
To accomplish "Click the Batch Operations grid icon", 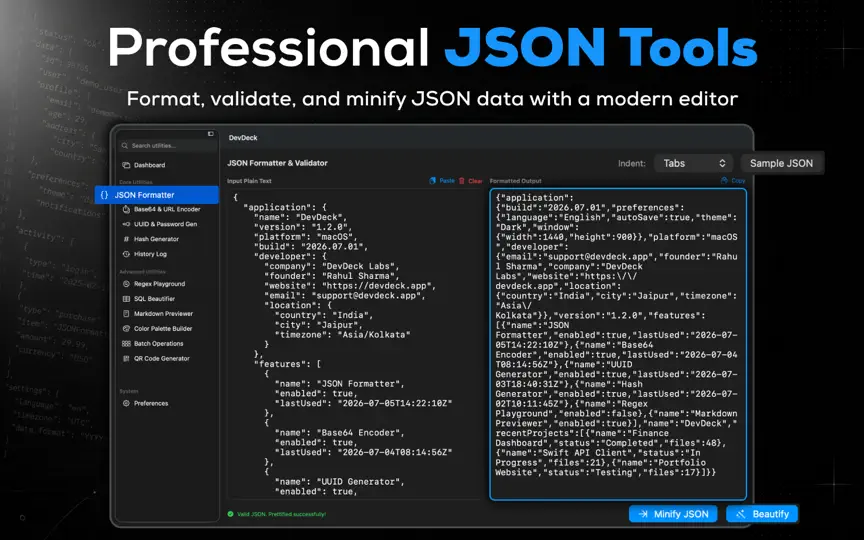I will point(126,343).
